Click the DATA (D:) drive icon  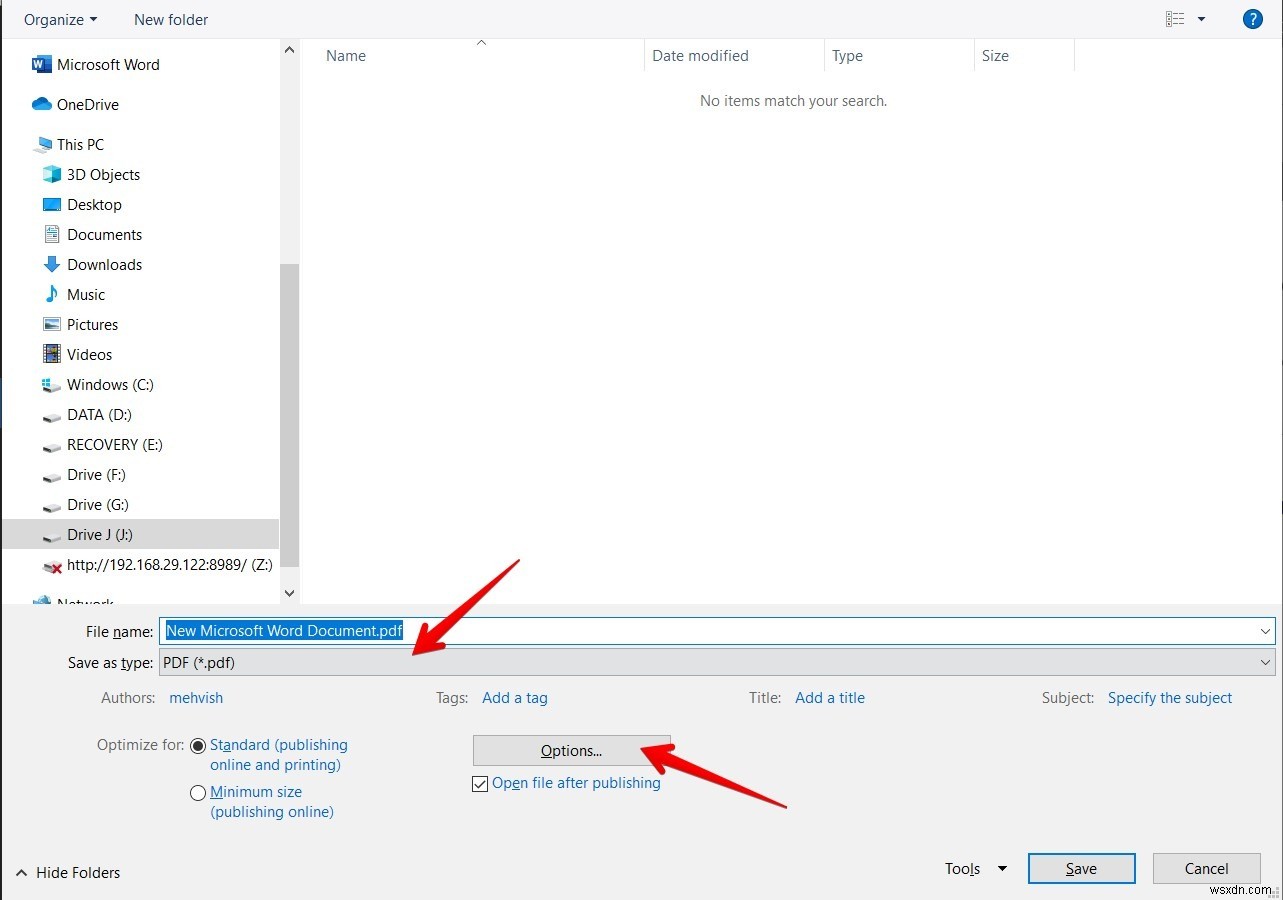pos(52,416)
